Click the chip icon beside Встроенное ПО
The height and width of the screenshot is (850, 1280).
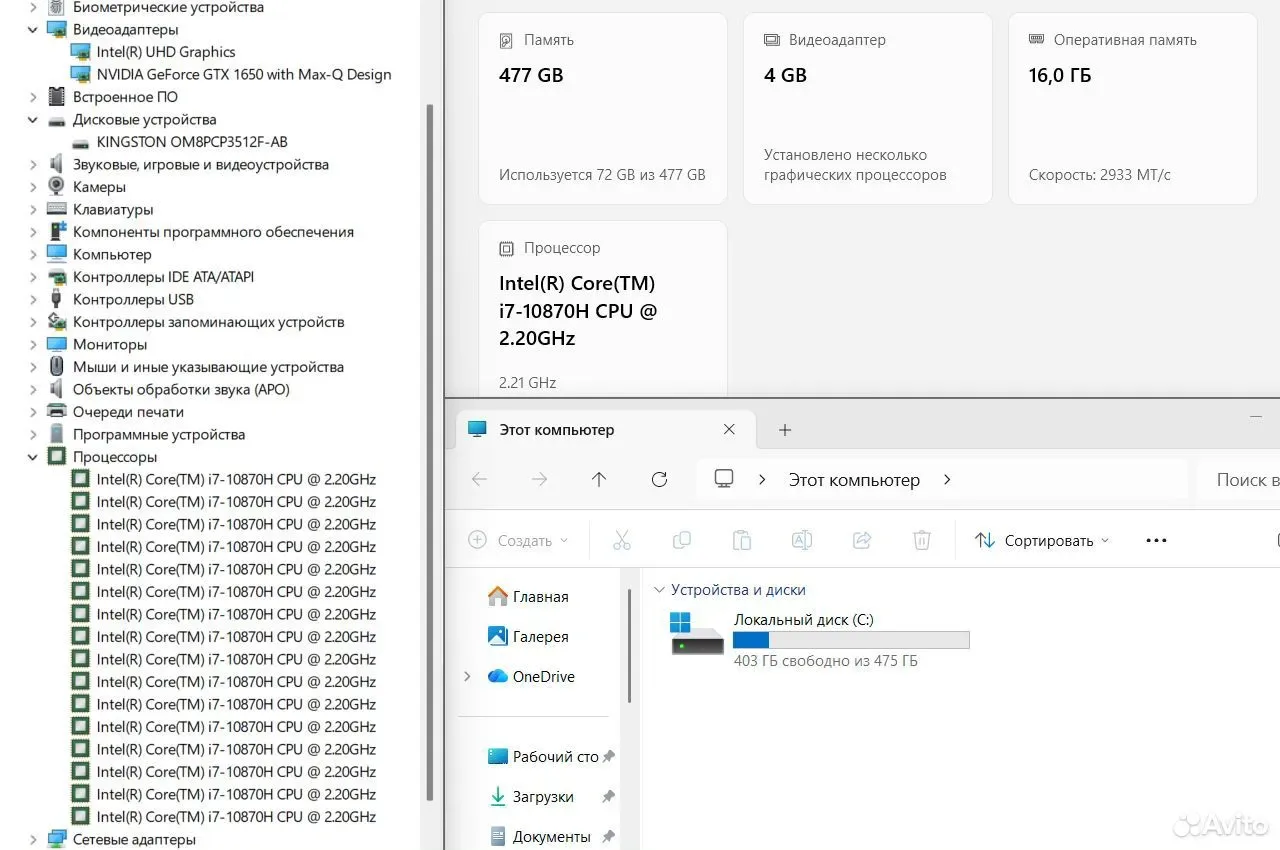(x=57, y=97)
